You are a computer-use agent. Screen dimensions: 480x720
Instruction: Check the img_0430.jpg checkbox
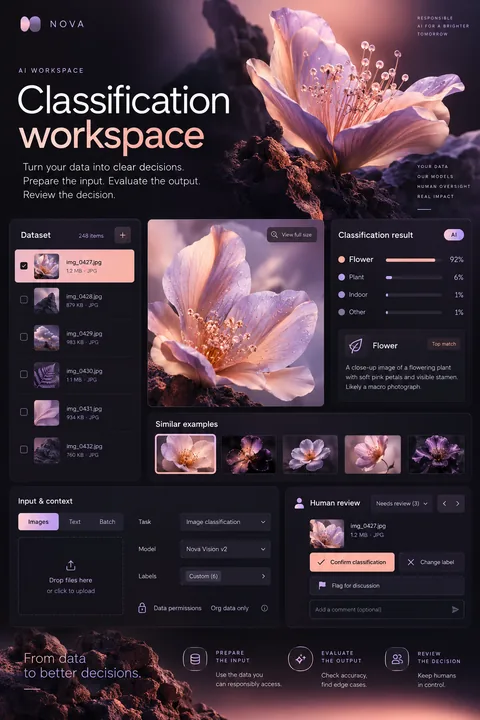click(x=24, y=374)
